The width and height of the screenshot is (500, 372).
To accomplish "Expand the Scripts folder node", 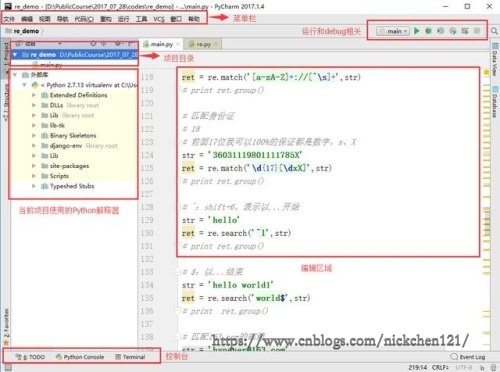I will (x=34, y=176).
